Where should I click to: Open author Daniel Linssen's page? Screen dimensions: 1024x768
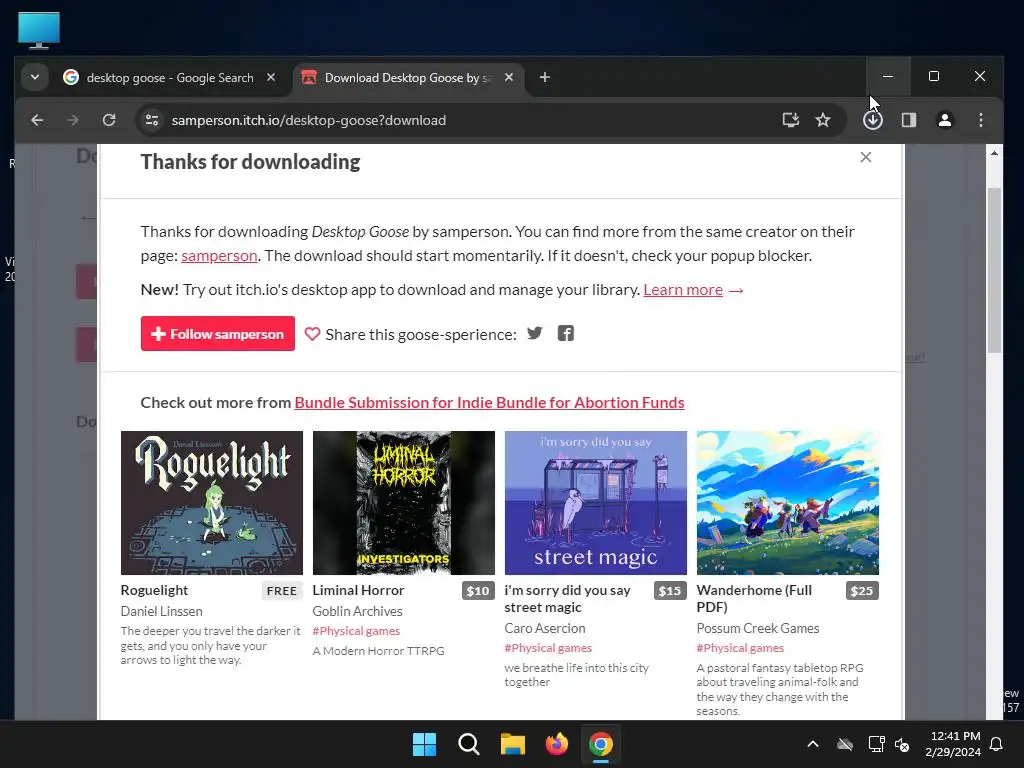click(161, 611)
